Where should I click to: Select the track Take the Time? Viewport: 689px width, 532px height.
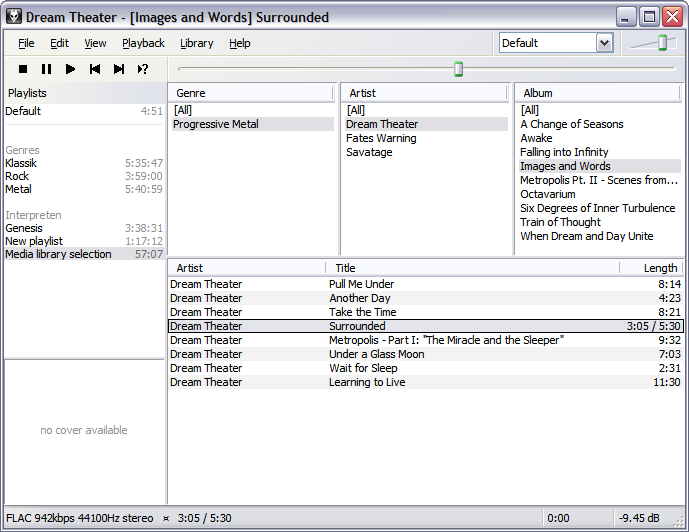(x=425, y=312)
